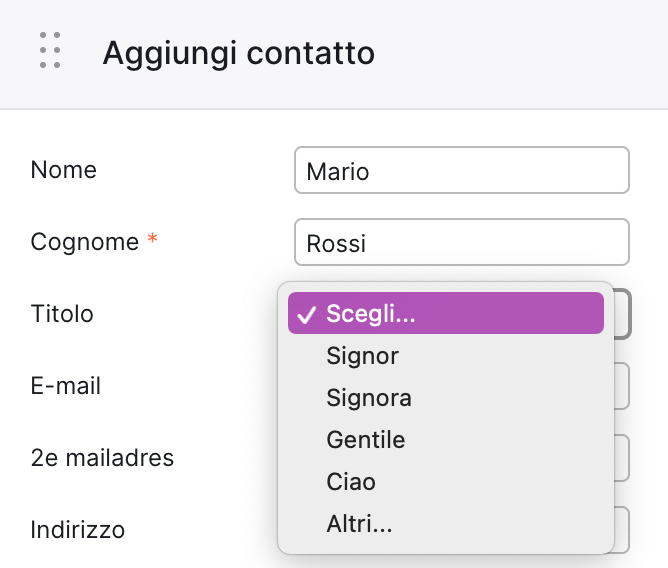Click the 2e mailadres input edge
Screen dimensions: 668x568
(x=622, y=458)
